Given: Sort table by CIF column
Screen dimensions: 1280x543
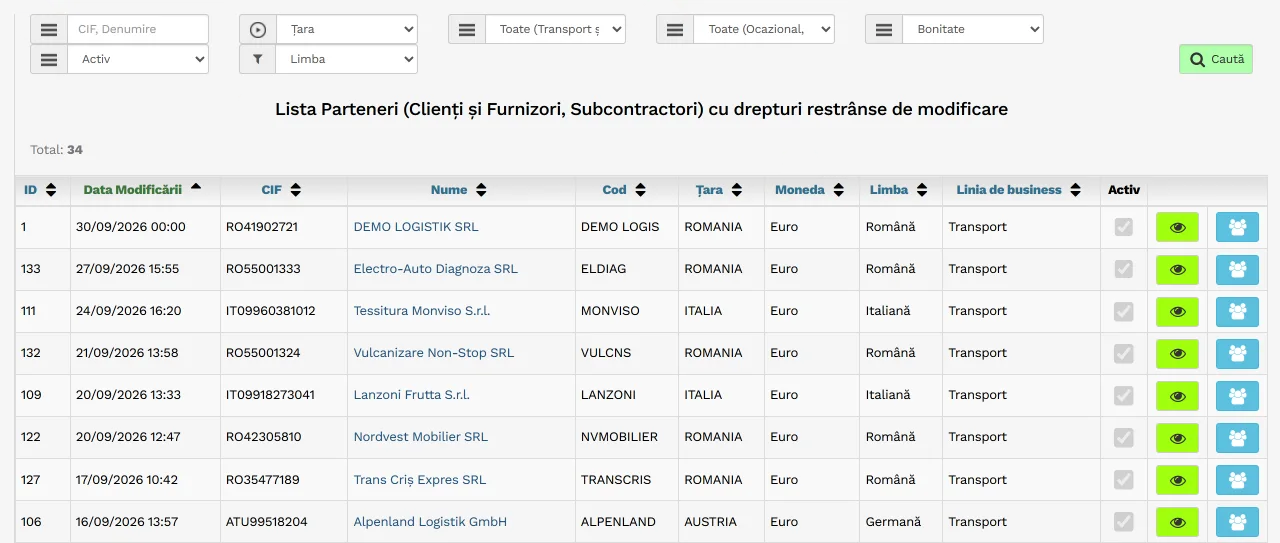Looking at the screenshot, I should (x=282, y=190).
